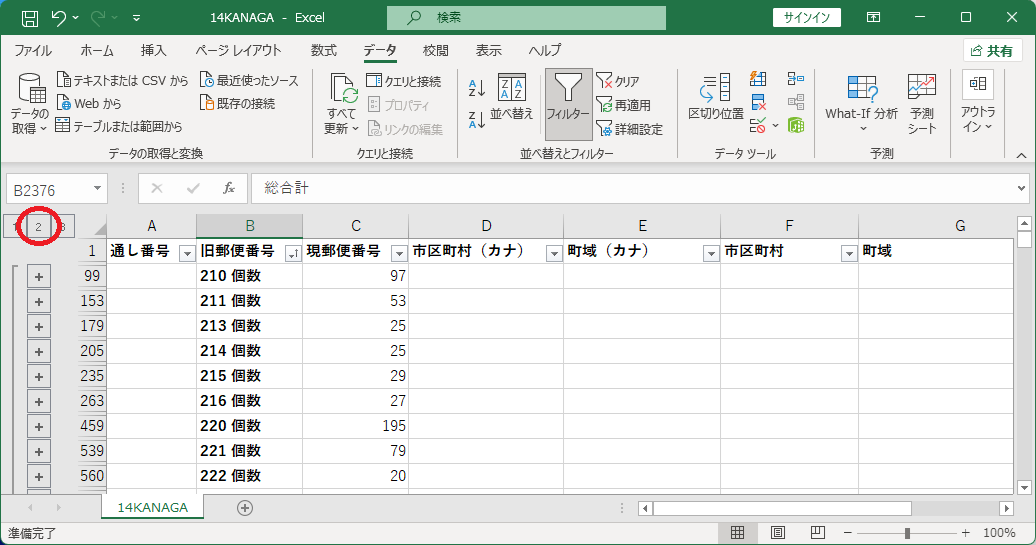Switch to Page Break Preview status icon
1036x545 pixels.
[x=818, y=532]
